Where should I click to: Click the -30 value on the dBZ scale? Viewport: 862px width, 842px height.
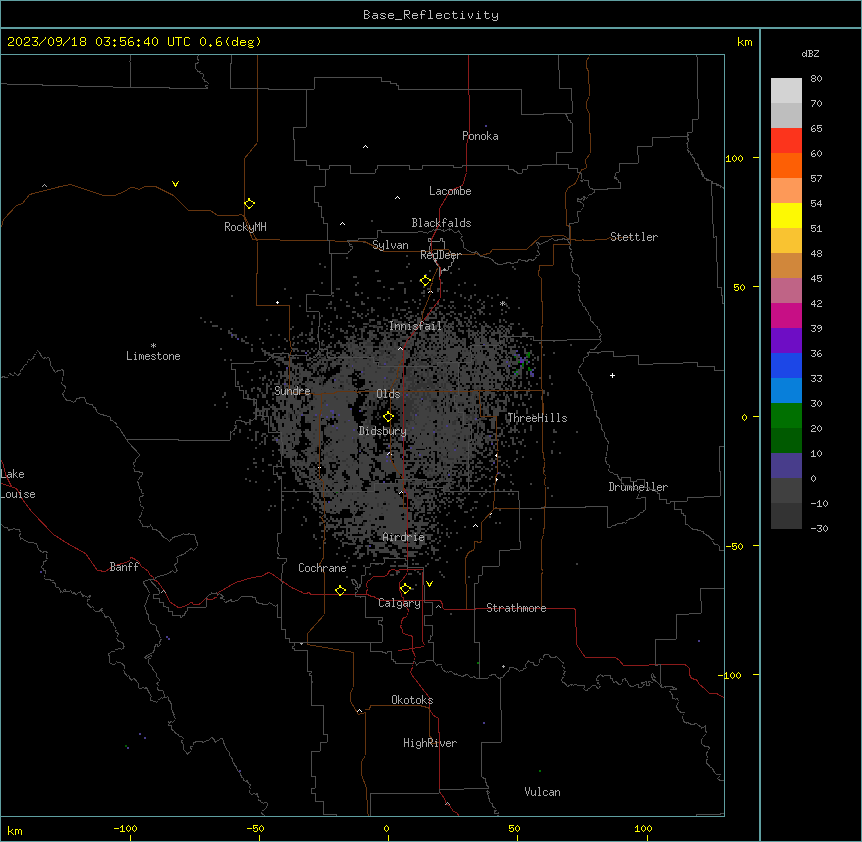[819, 528]
